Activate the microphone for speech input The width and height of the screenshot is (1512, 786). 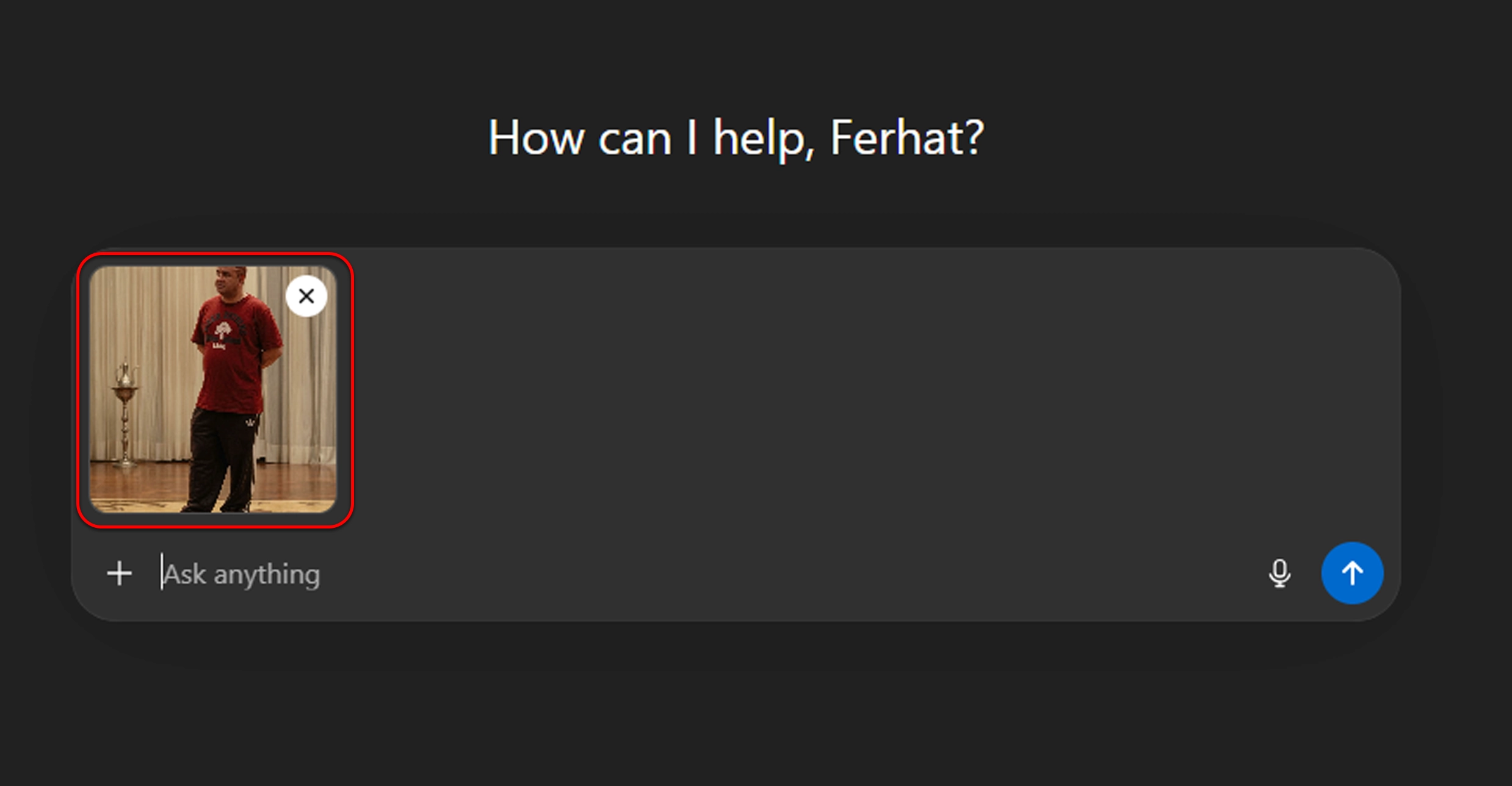1279,574
